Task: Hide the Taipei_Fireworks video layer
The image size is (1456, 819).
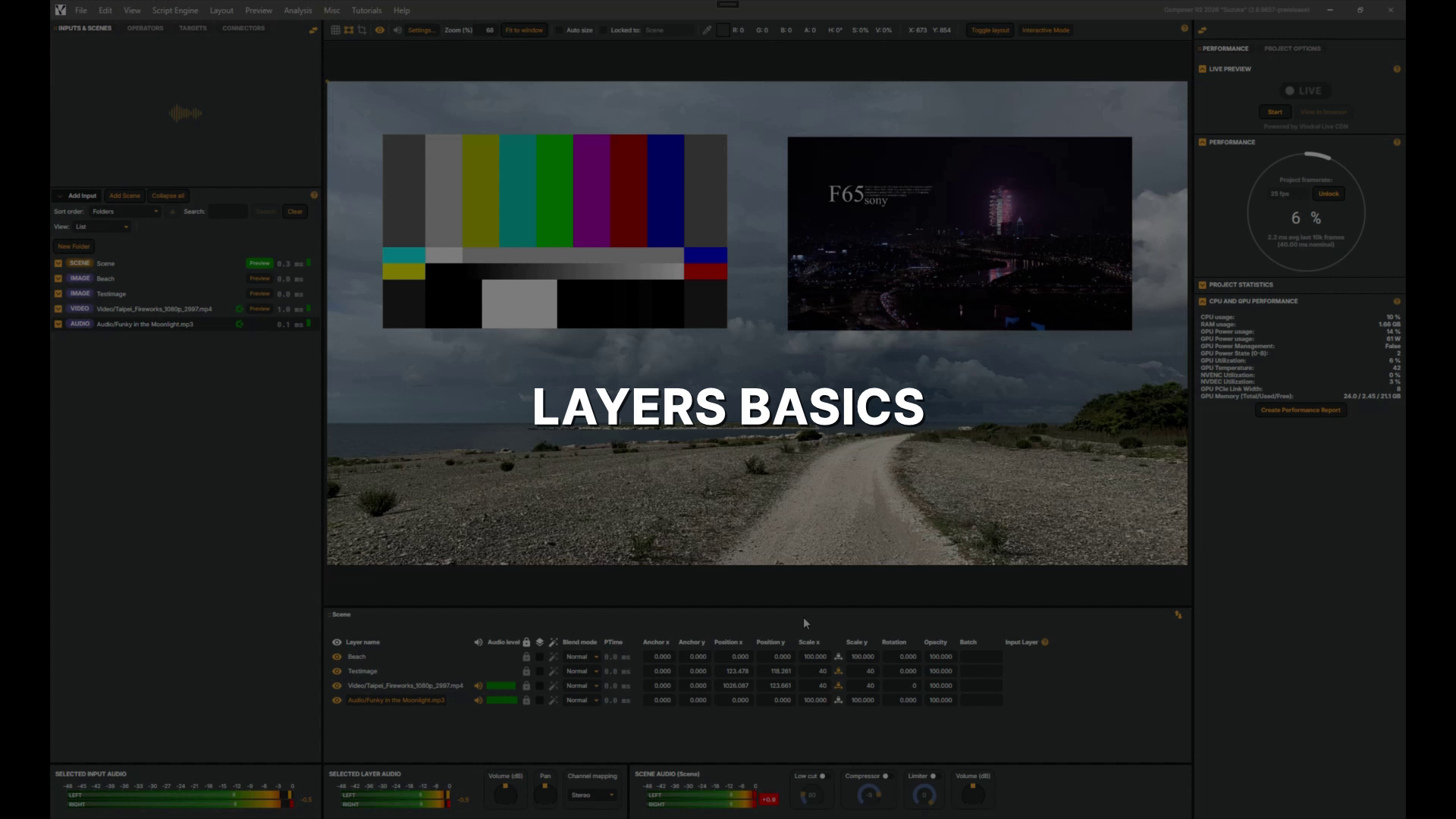Action: coord(337,686)
